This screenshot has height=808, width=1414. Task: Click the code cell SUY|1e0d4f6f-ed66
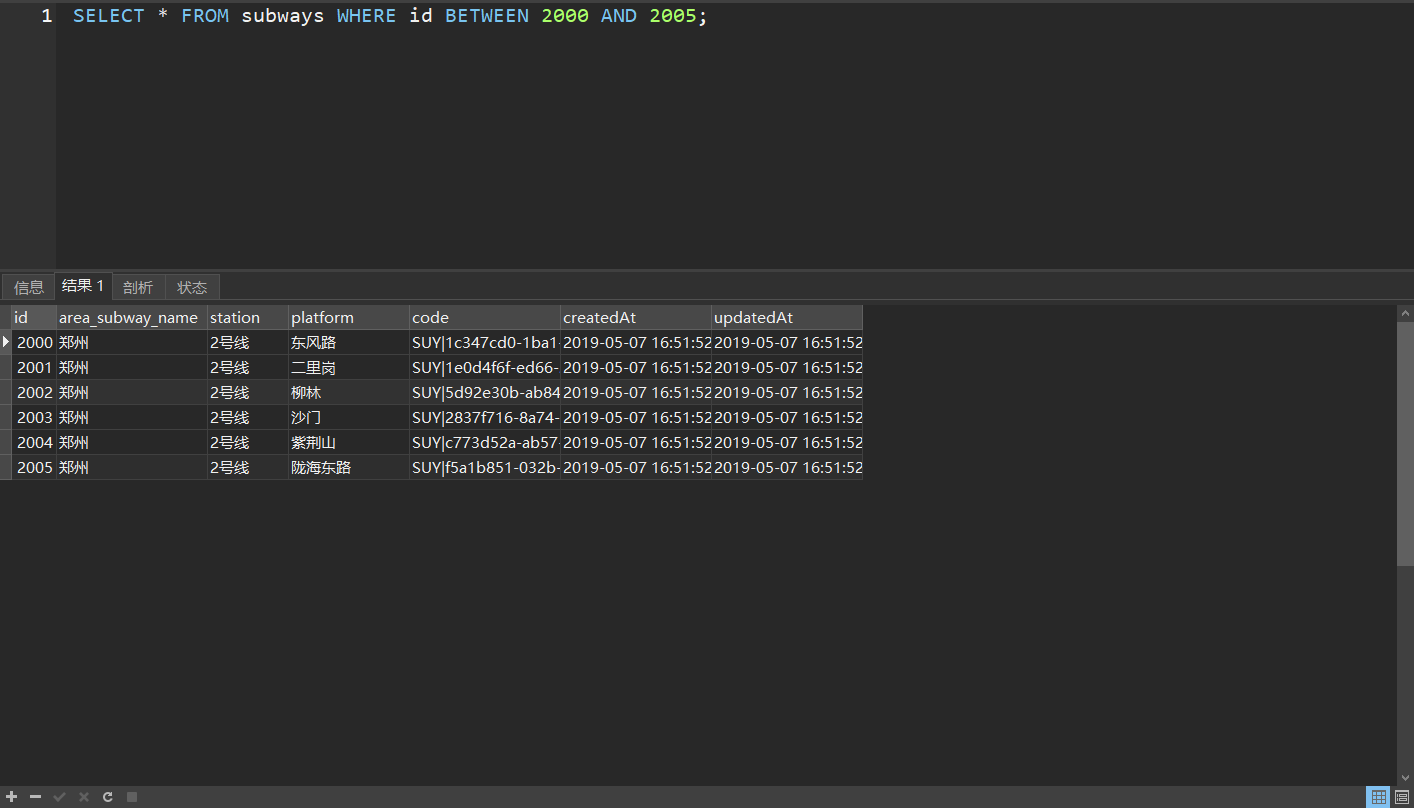pos(485,368)
